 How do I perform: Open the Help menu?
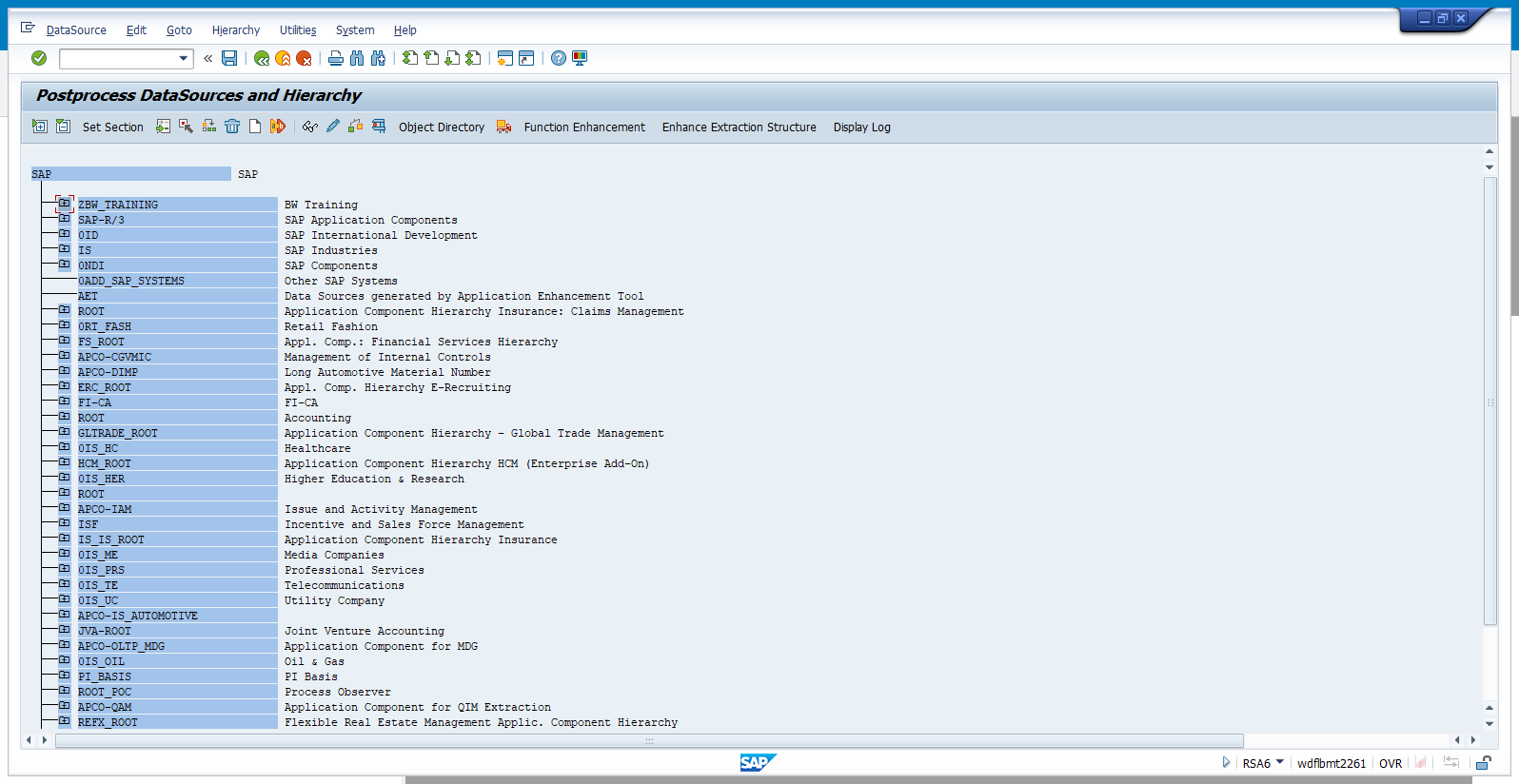pyautogui.click(x=405, y=30)
